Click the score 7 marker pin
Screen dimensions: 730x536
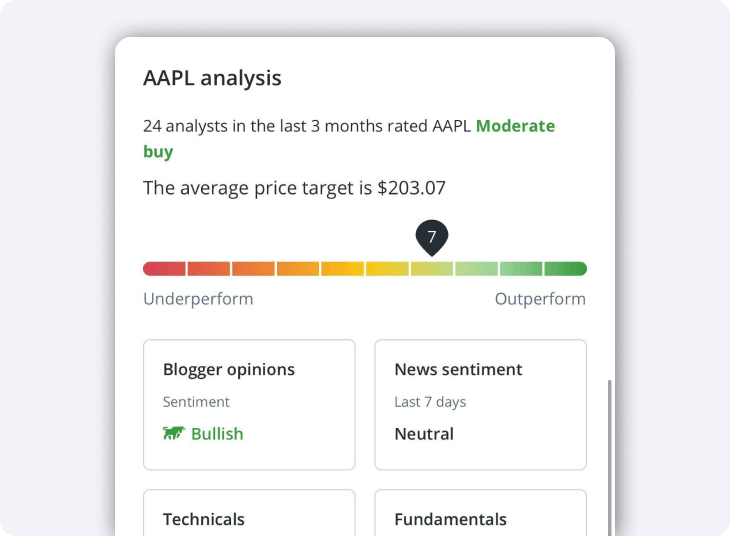(x=432, y=238)
